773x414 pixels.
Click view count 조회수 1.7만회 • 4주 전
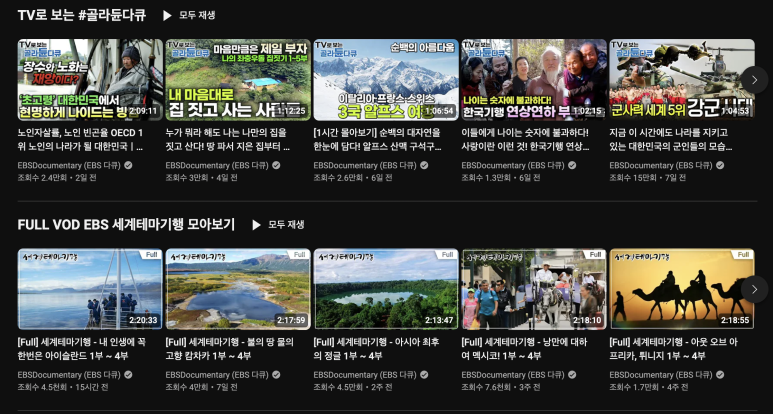click(649, 387)
